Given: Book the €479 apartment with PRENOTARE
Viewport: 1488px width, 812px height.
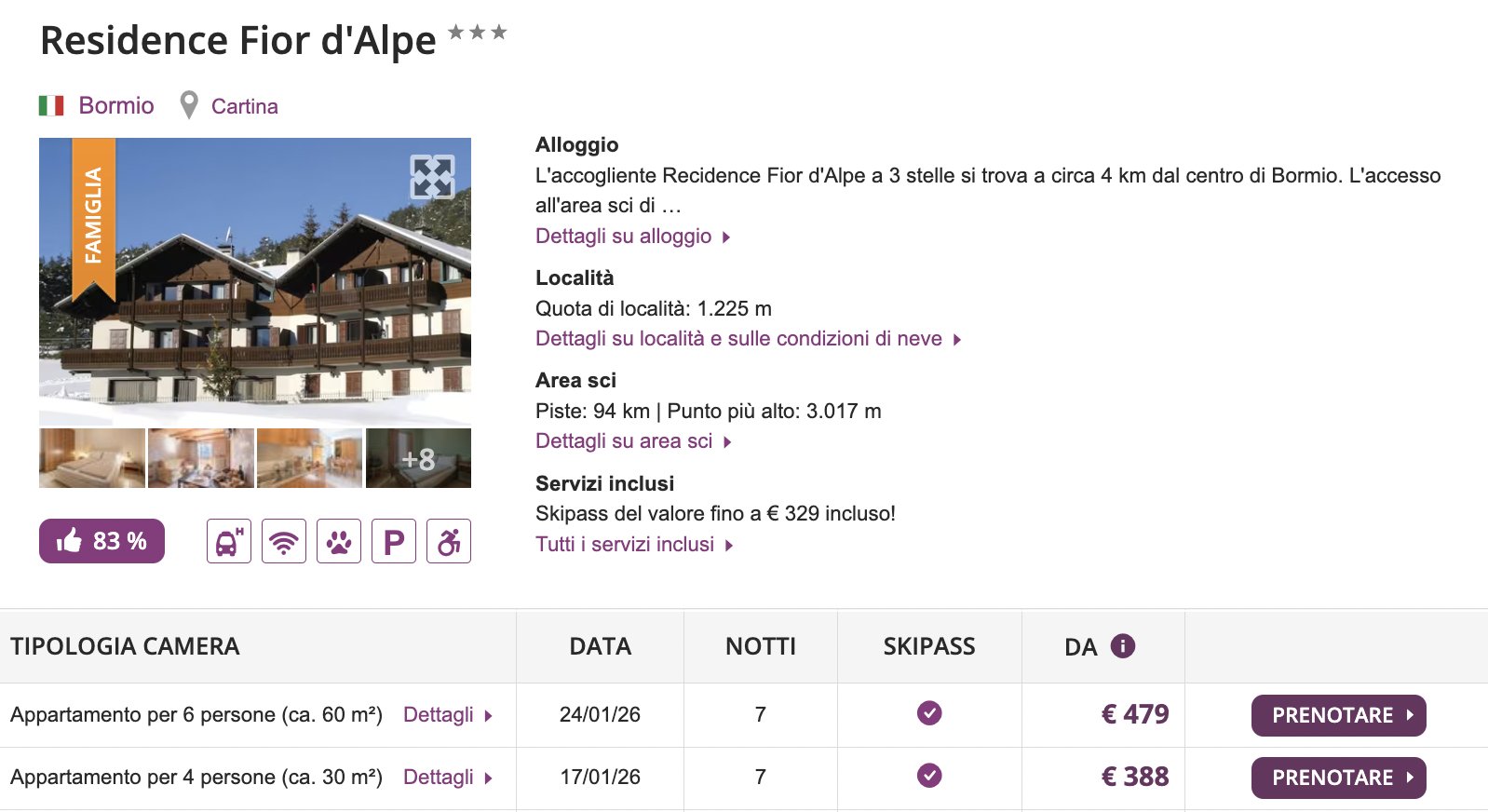Looking at the screenshot, I should [1338, 715].
